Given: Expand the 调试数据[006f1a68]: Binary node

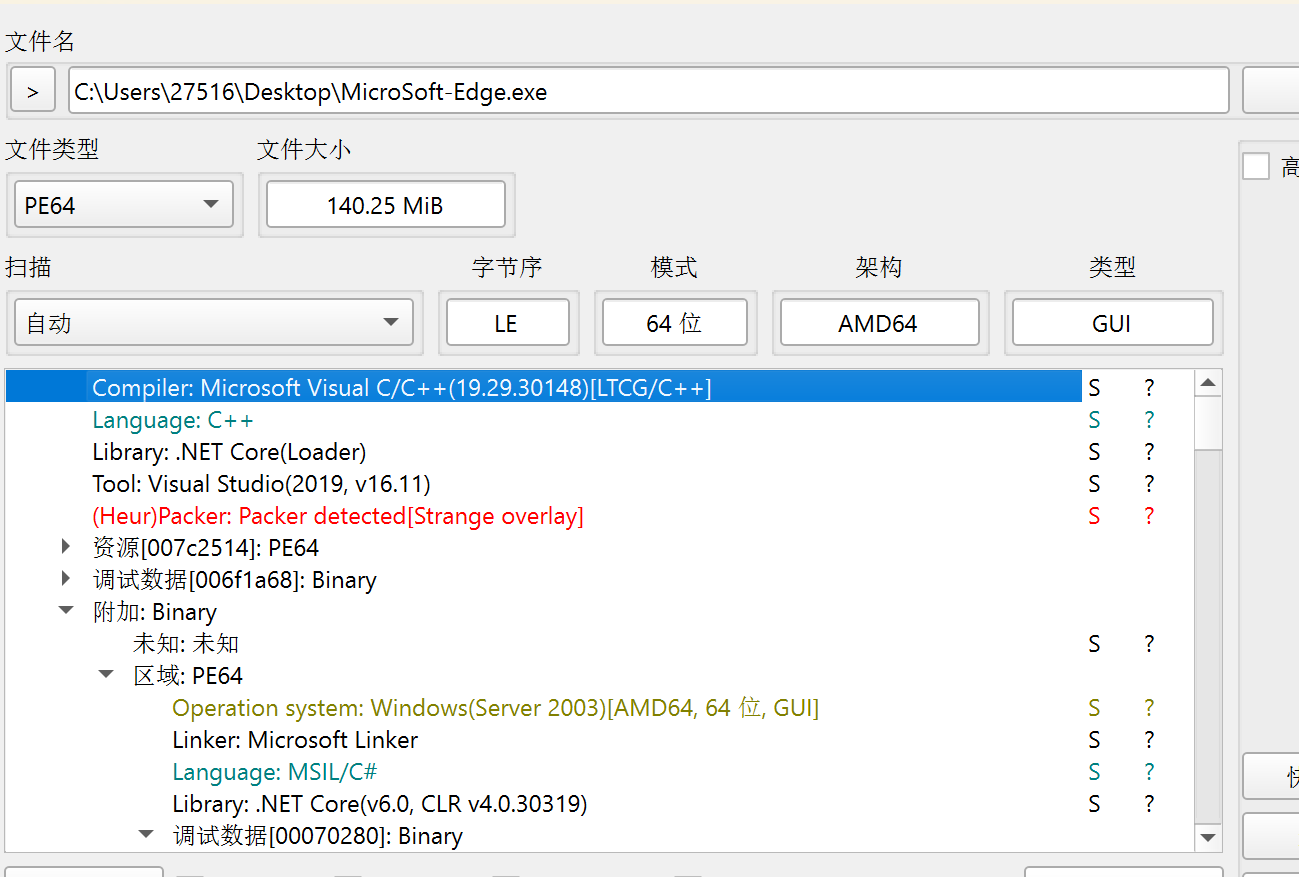Looking at the screenshot, I should point(66,578).
